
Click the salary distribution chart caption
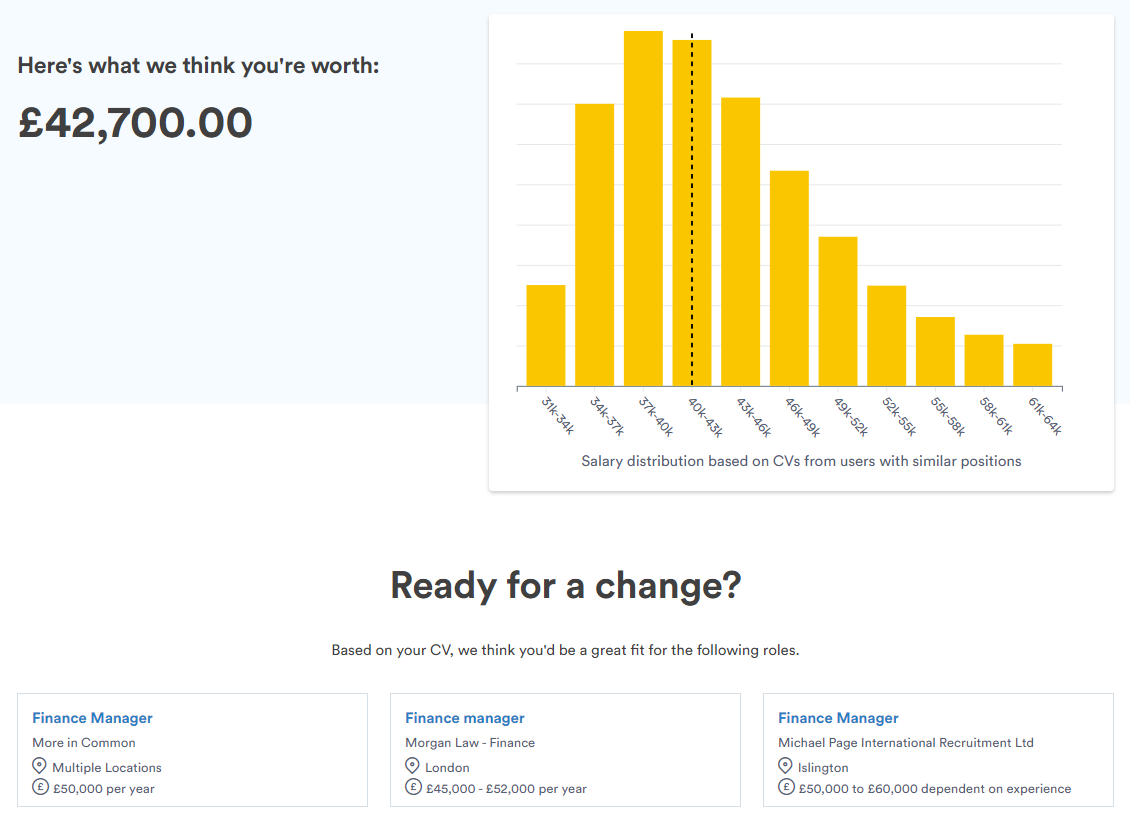click(801, 461)
